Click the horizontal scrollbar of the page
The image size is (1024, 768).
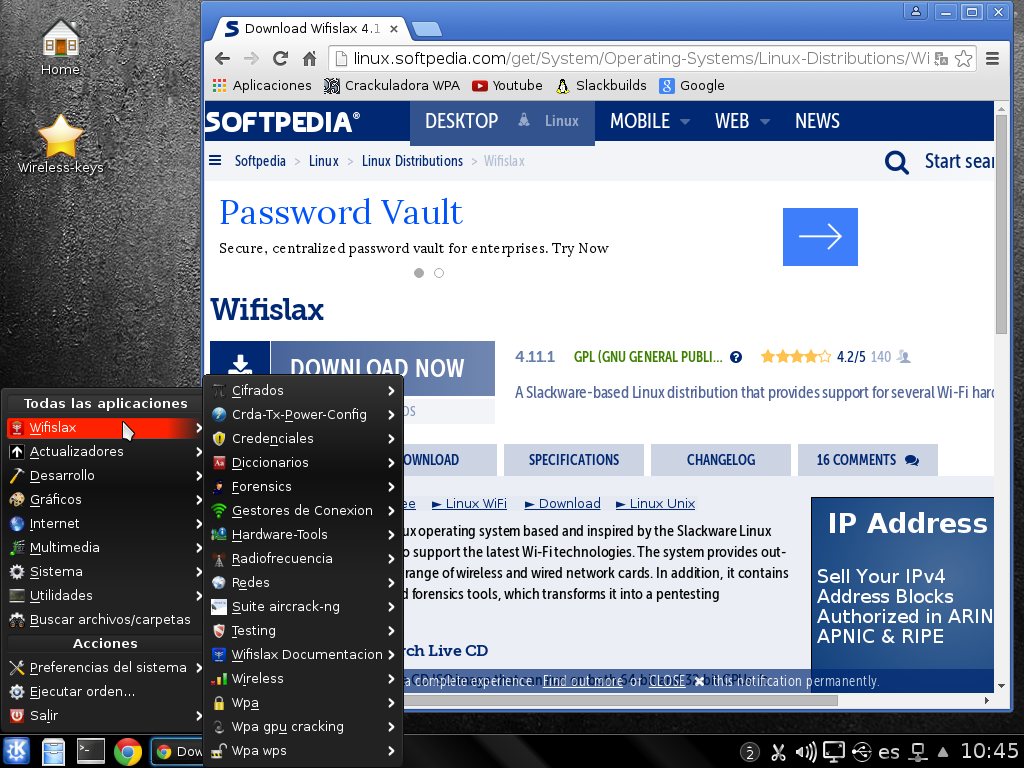pyautogui.click(x=620, y=700)
